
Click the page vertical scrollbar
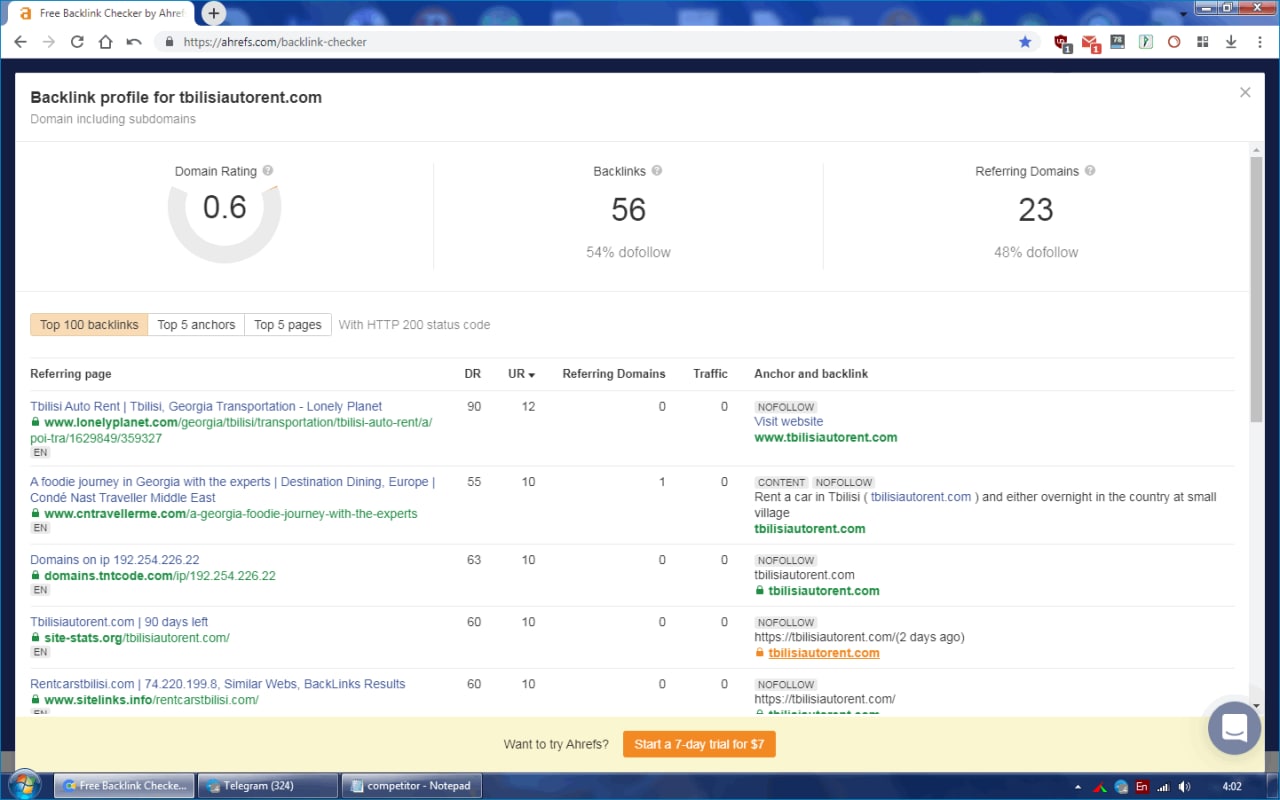click(1256, 290)
